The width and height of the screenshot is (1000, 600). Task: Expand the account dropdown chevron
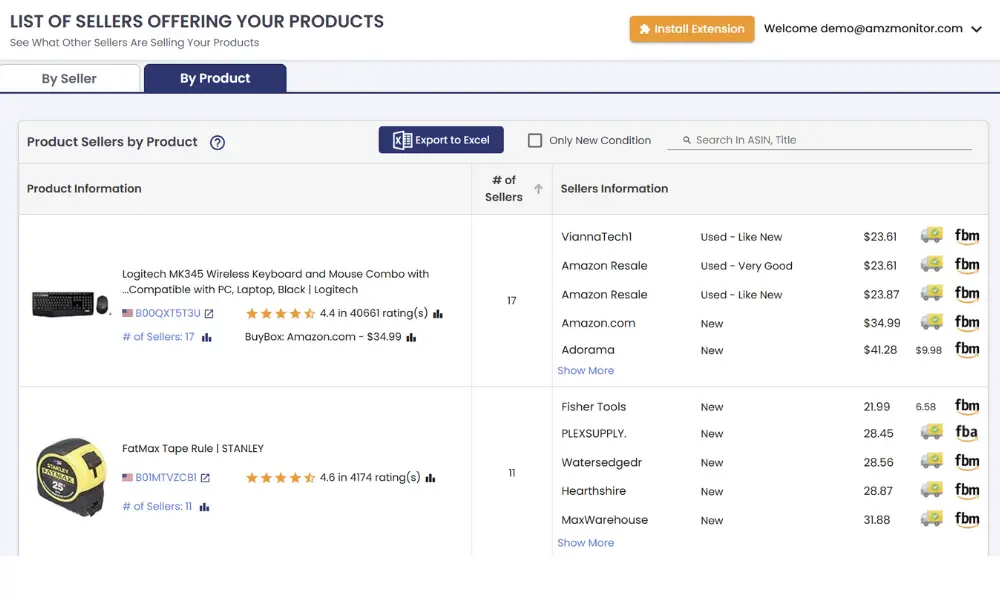pos(976,29)
